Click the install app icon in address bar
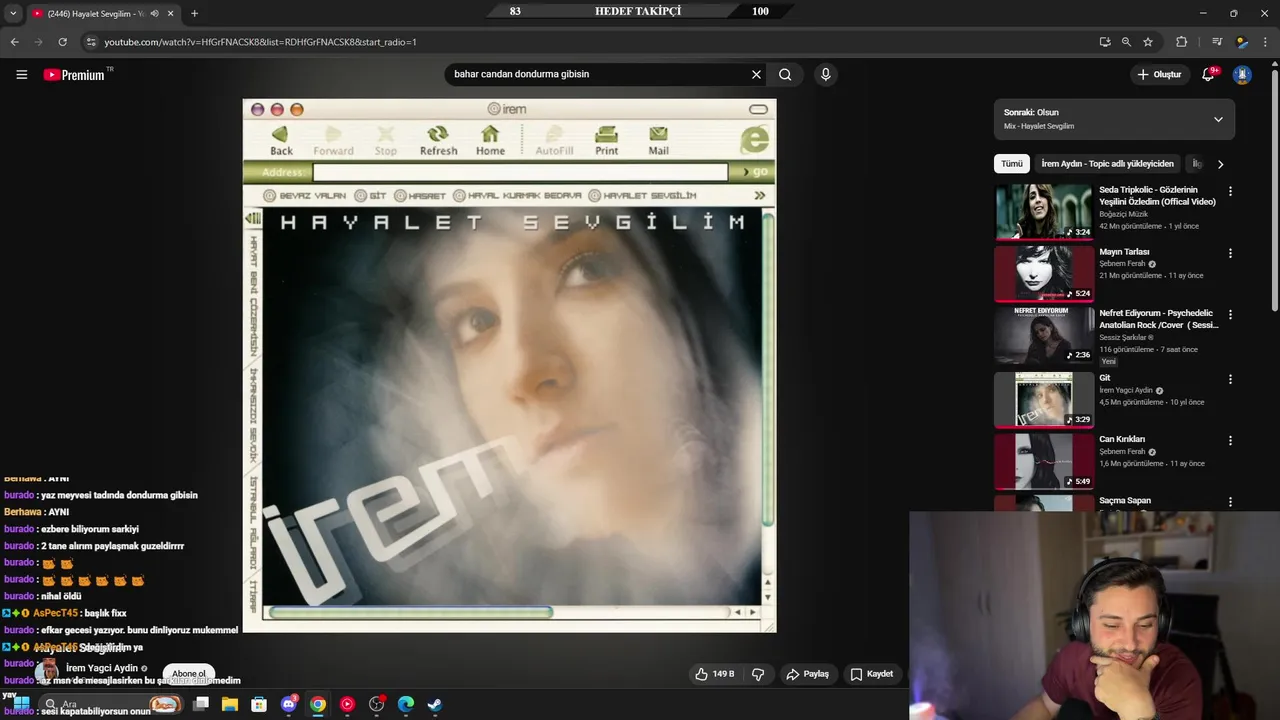 [1104, 42]
